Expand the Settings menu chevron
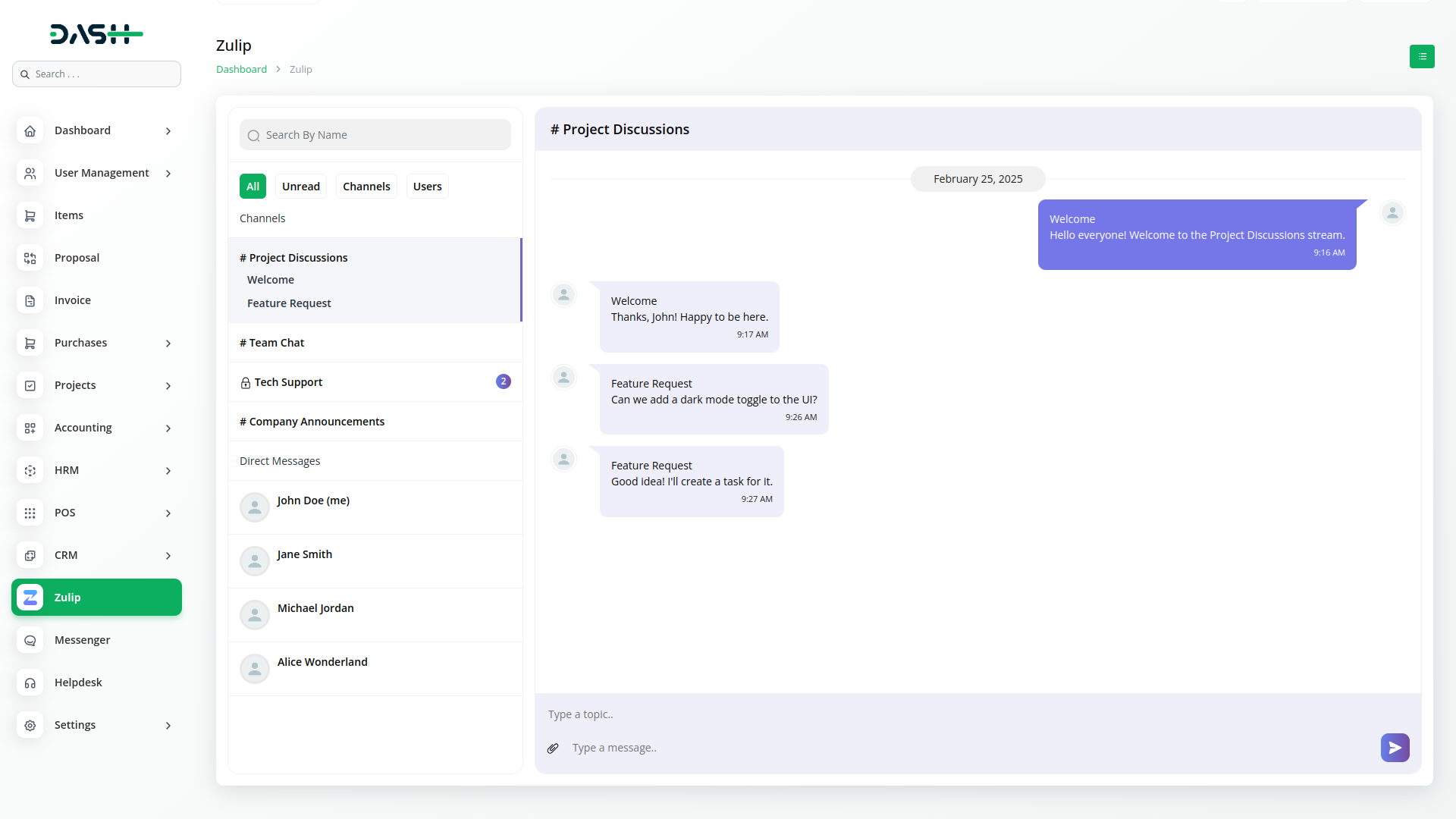The width and height of the screenshot is (1456, 819). tap(168, 726)
